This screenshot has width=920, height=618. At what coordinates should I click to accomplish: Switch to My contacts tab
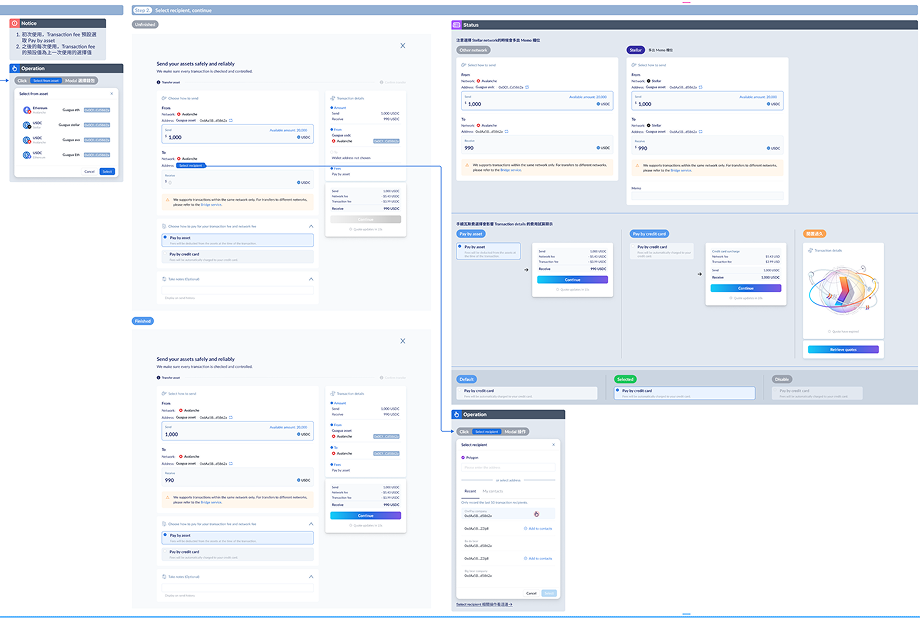click(493, 491)
